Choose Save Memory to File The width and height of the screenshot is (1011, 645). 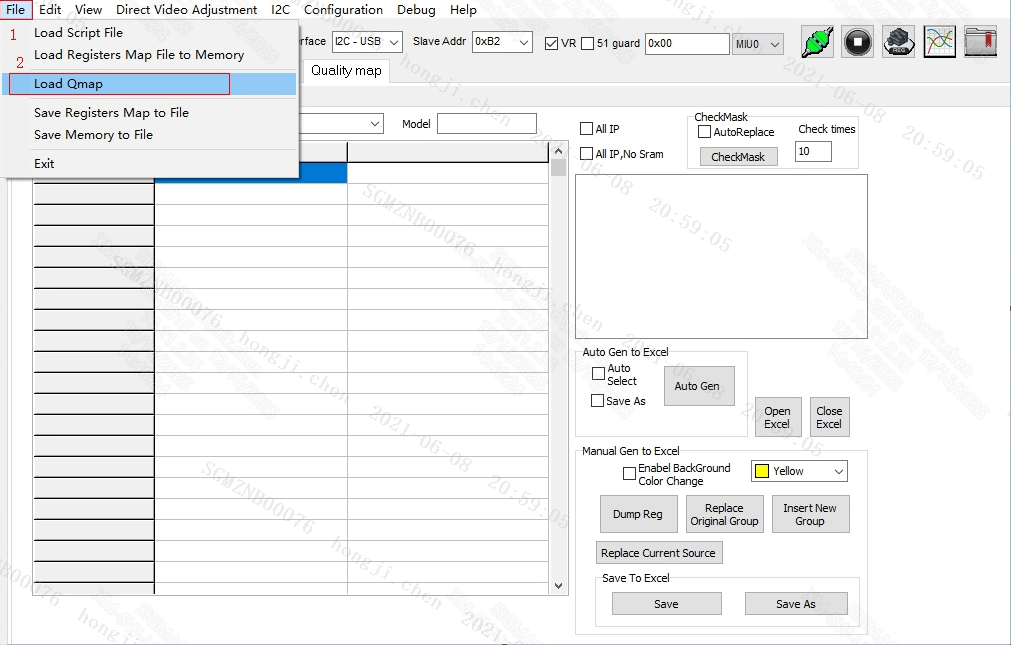(x=150, y=135)
